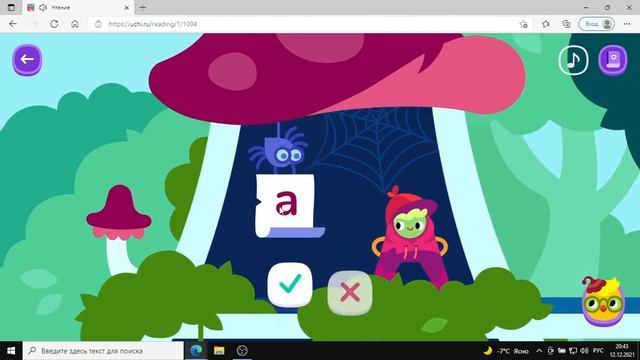This screenshot has height=360, width=640.
Task: Confirm with the green checkmark button
Action: click(290, 284)
